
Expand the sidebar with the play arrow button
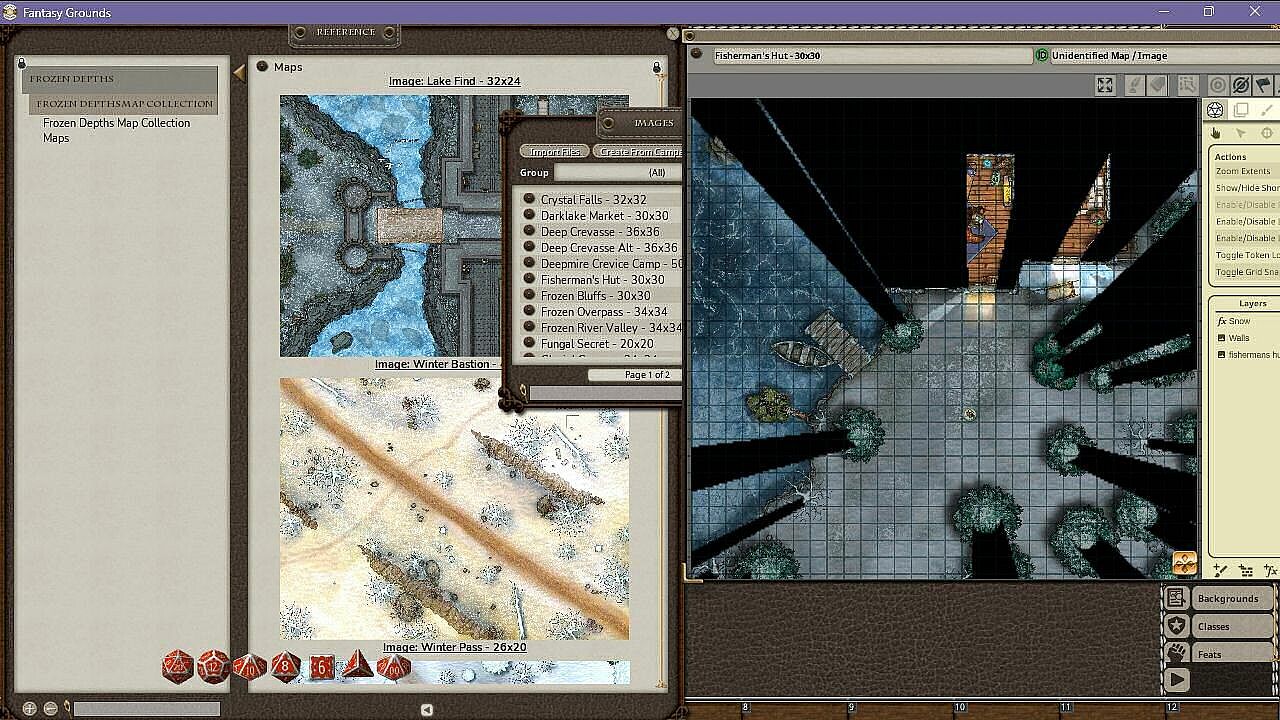[x=1177, y=680]
